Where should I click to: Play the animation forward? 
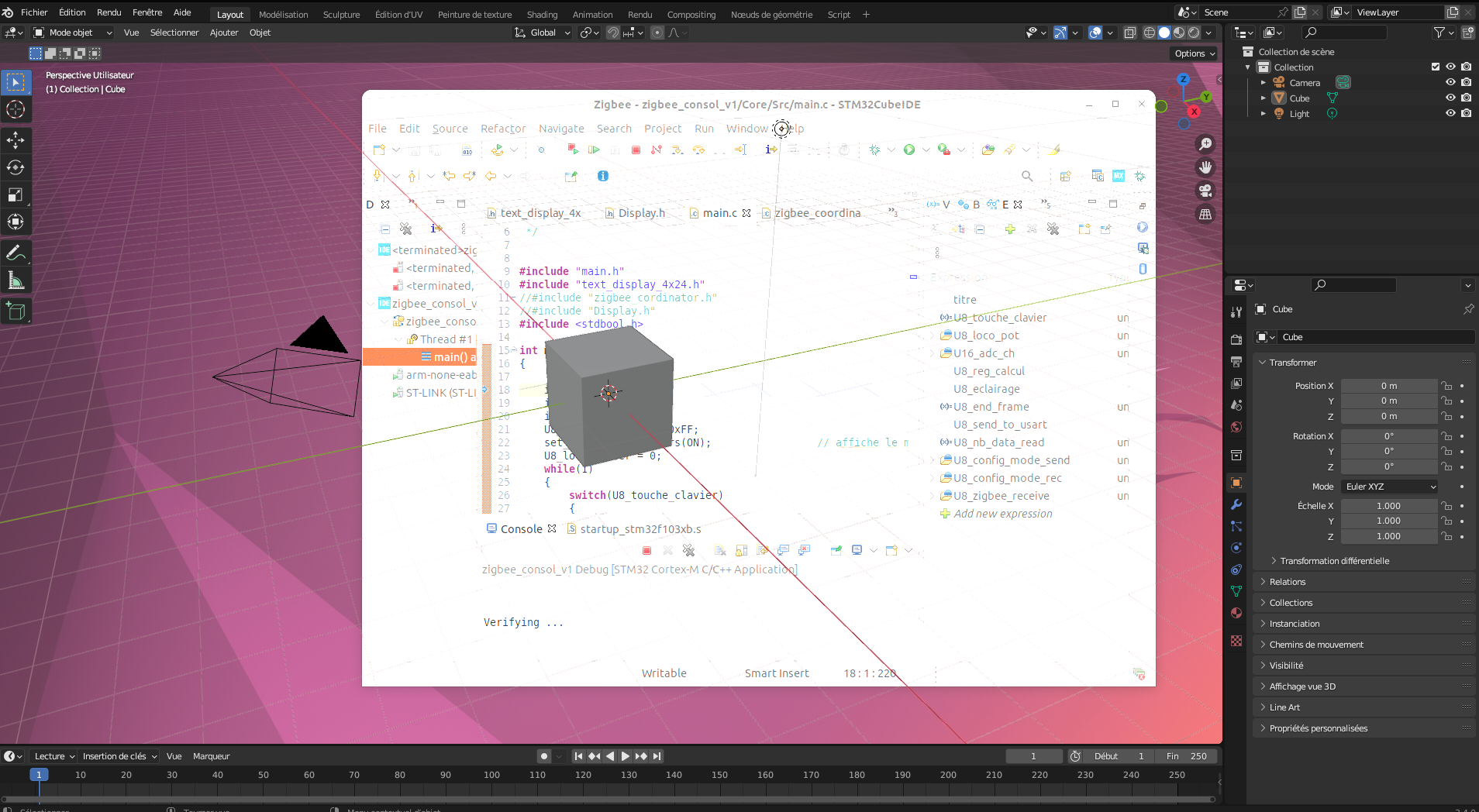pyautogui.click(x=626, y=756)
